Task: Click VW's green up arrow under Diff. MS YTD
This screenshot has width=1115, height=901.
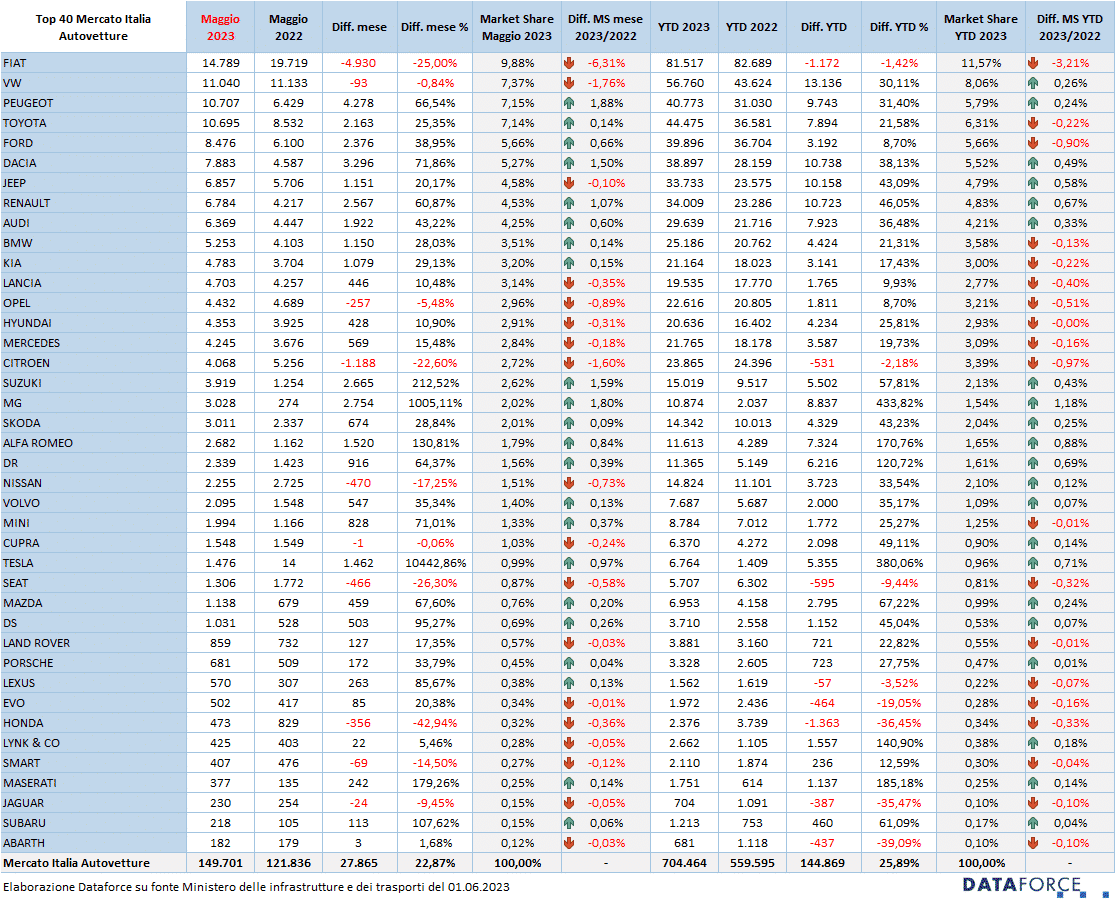Action: tap(1033, 83)
